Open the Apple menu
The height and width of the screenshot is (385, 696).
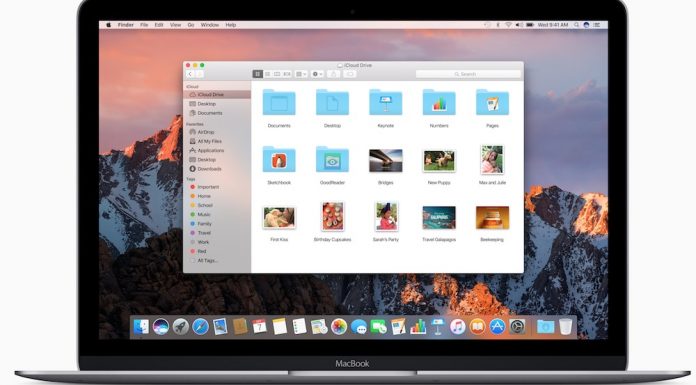coord(108,25)
